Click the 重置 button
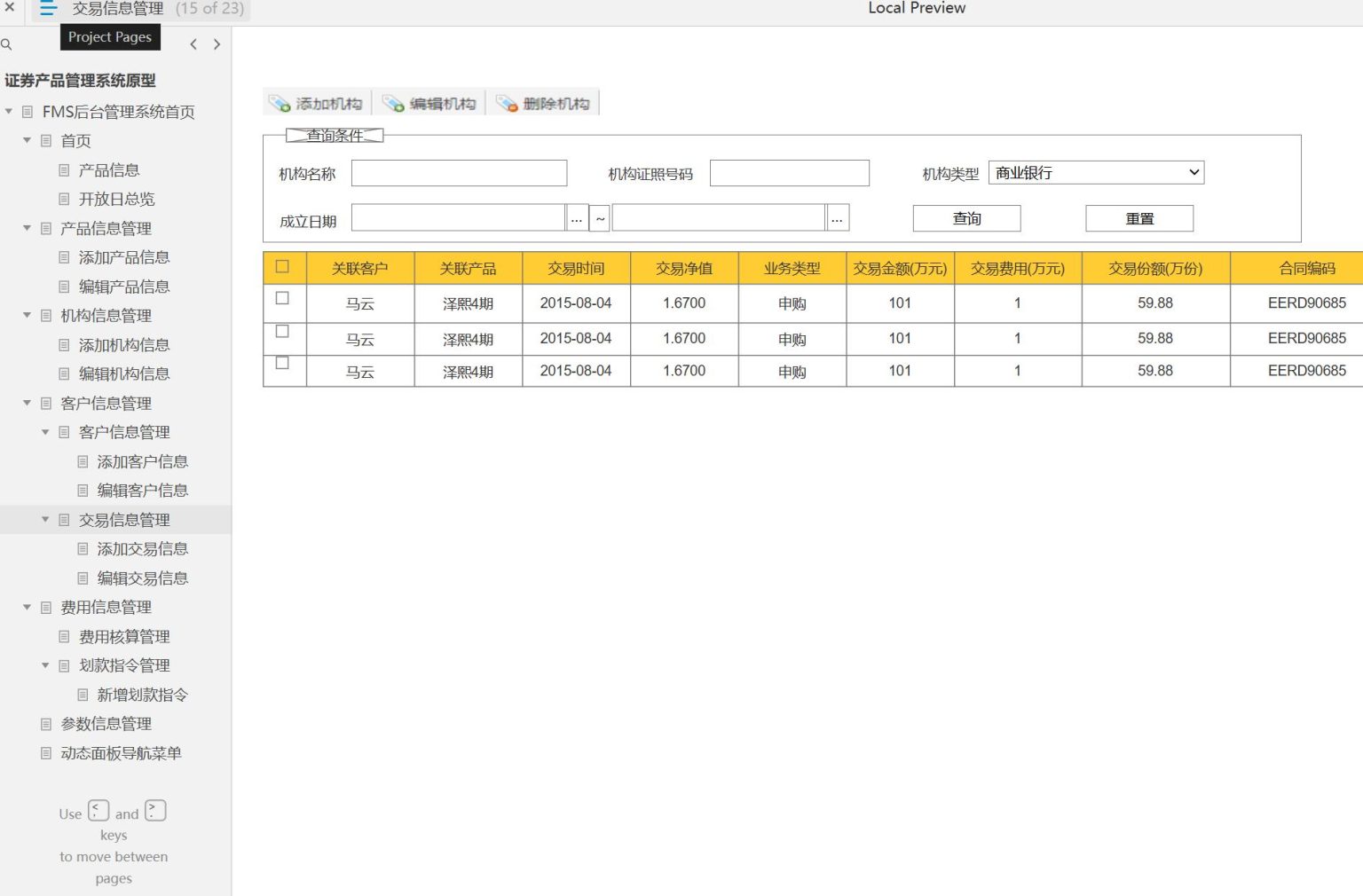The width and height of the screenshot is (1363, 896). (1139, 218)
